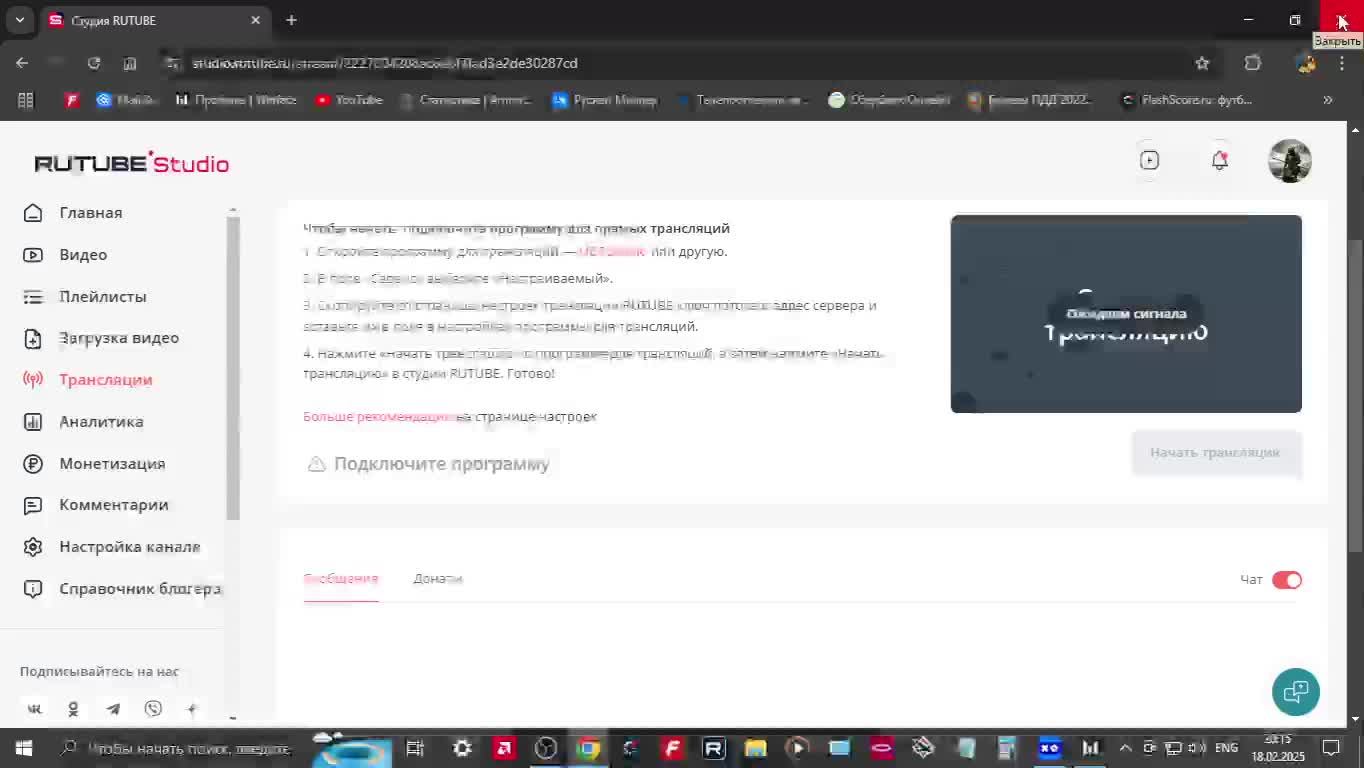Click the Подписывайтесь на нас label

coord(100,672)
